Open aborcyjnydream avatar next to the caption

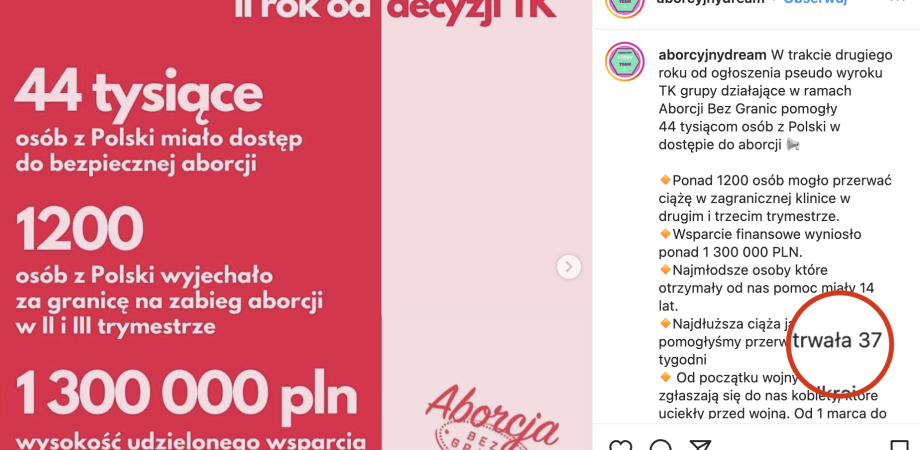(625, 62)
